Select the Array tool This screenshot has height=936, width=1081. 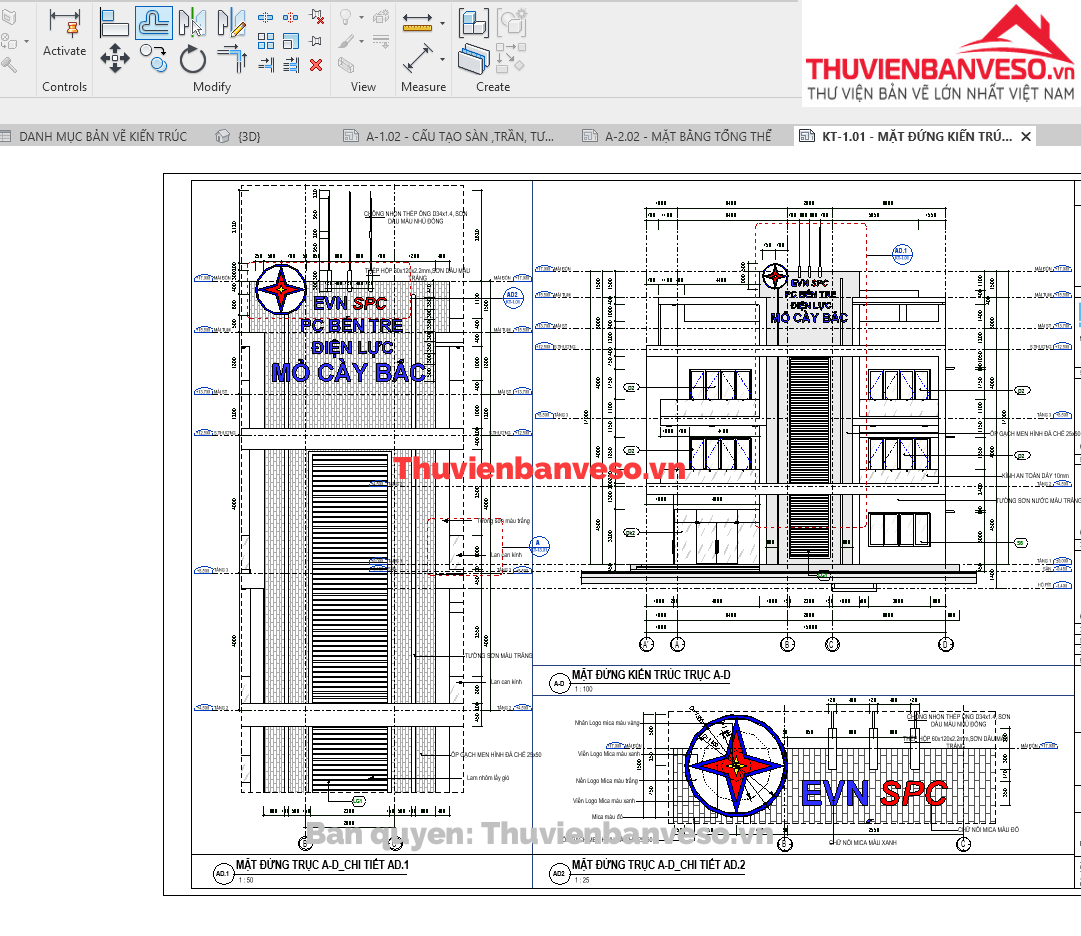[x=266, y=41]
